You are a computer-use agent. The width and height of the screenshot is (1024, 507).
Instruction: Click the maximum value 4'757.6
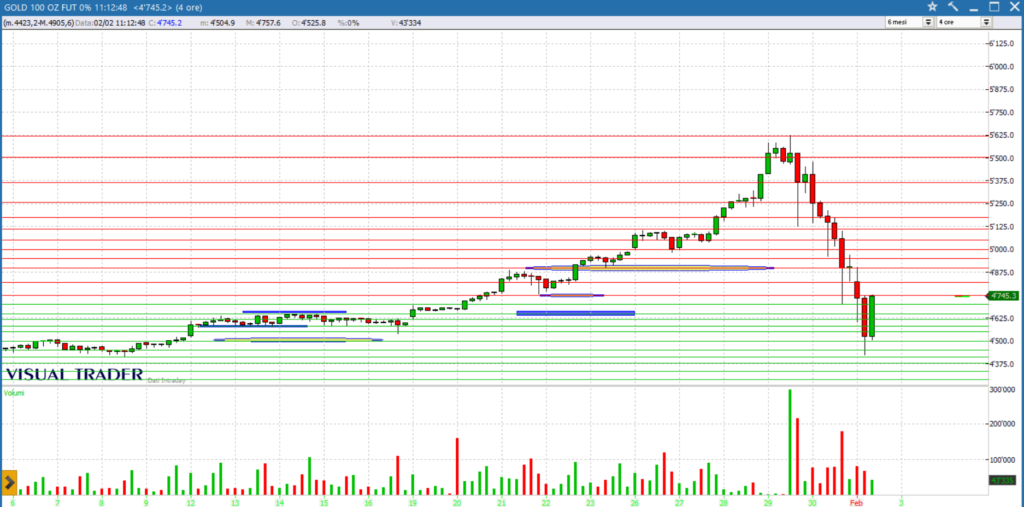point(268,22)
